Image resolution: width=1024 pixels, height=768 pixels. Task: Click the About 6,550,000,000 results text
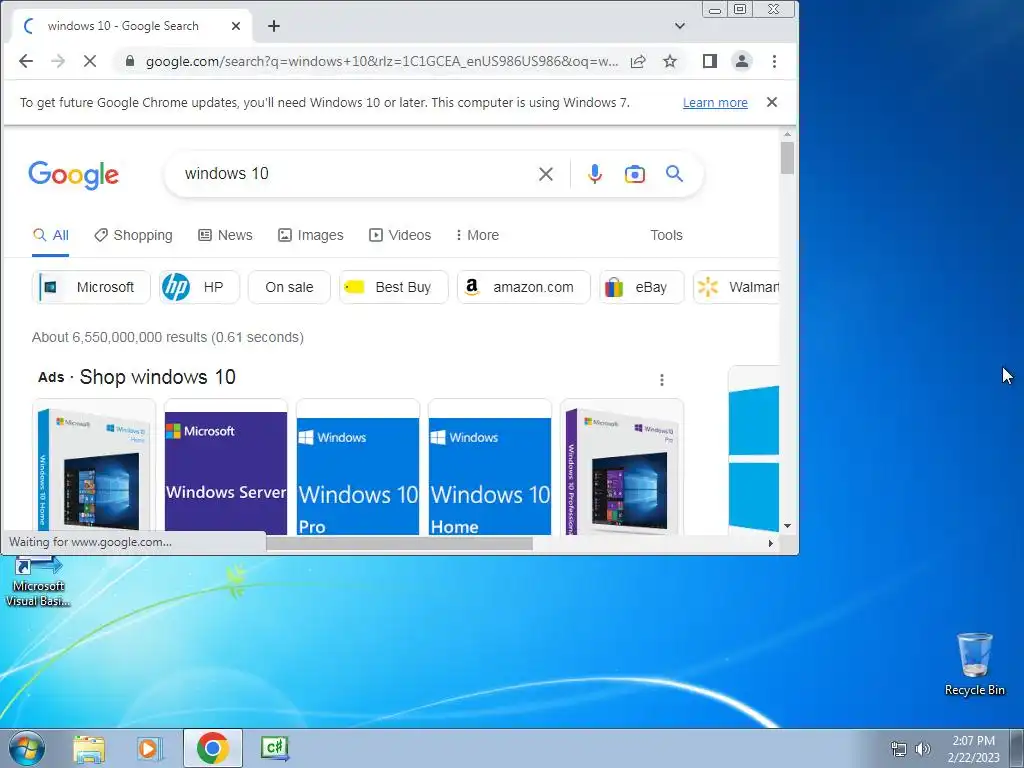(x=168, y=338)
